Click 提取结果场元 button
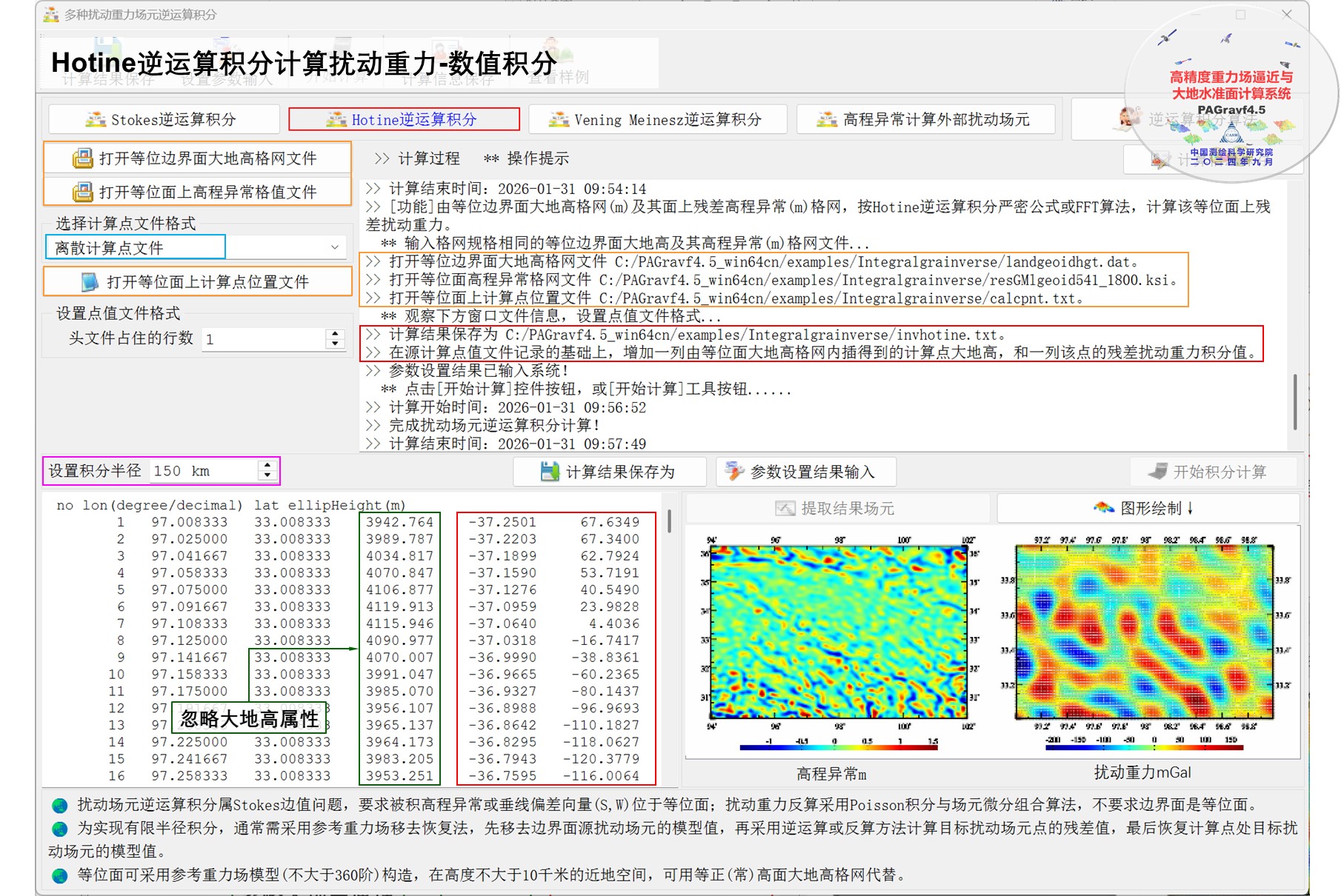This screenshot has width=1344, height=896. coord(837,508)
